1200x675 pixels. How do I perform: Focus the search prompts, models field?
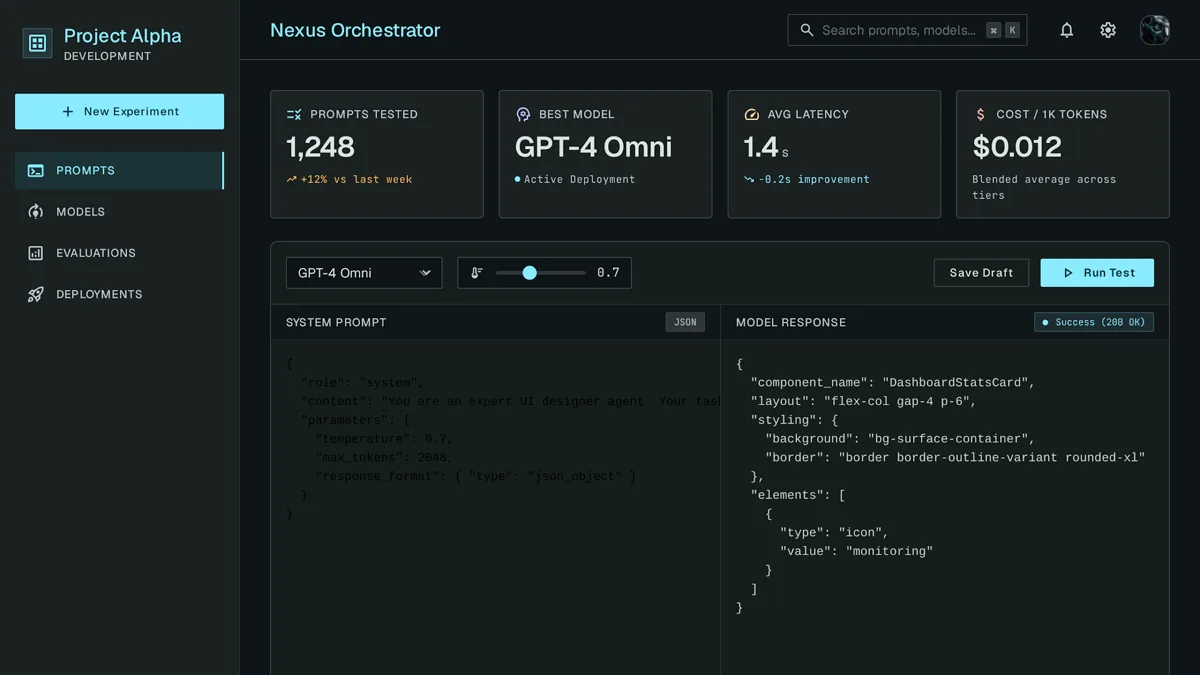[x=907, y=30]
